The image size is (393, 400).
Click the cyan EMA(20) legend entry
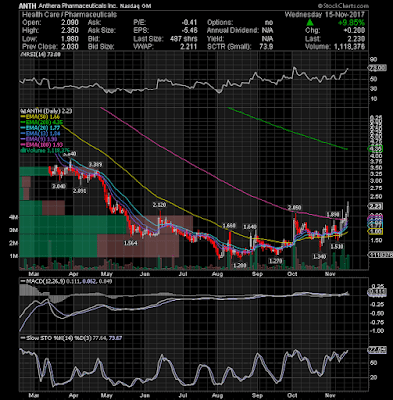click(39, 127)
